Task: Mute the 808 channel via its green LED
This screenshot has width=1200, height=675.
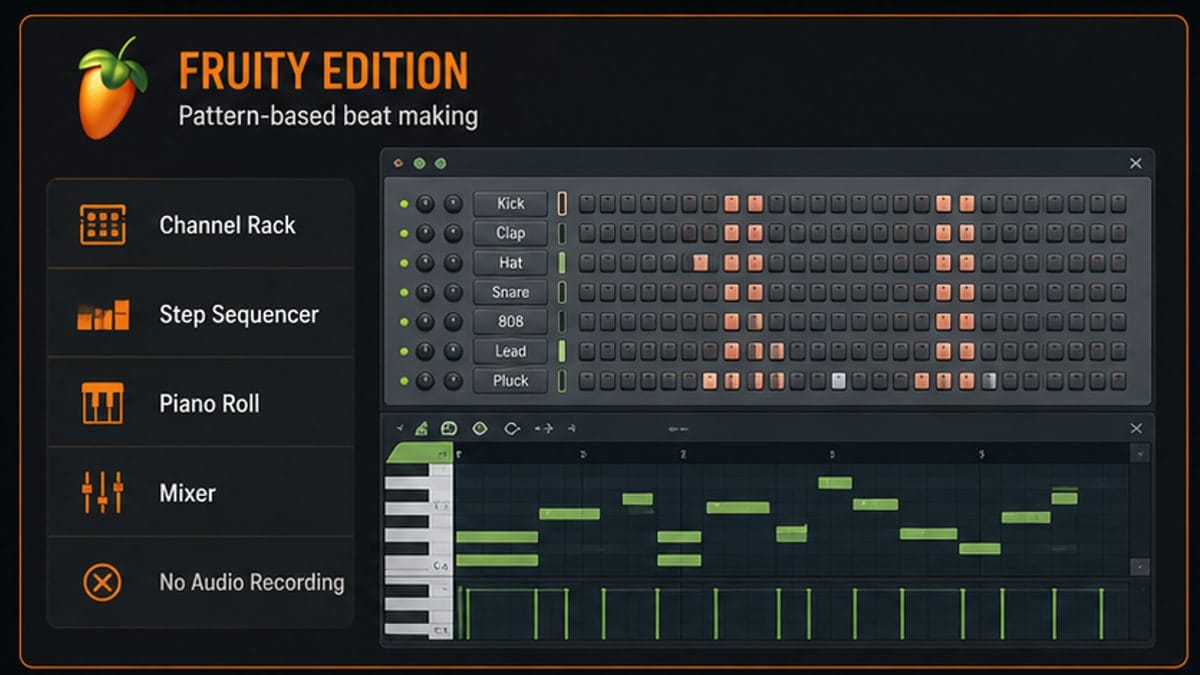Action: coord(404,322)
